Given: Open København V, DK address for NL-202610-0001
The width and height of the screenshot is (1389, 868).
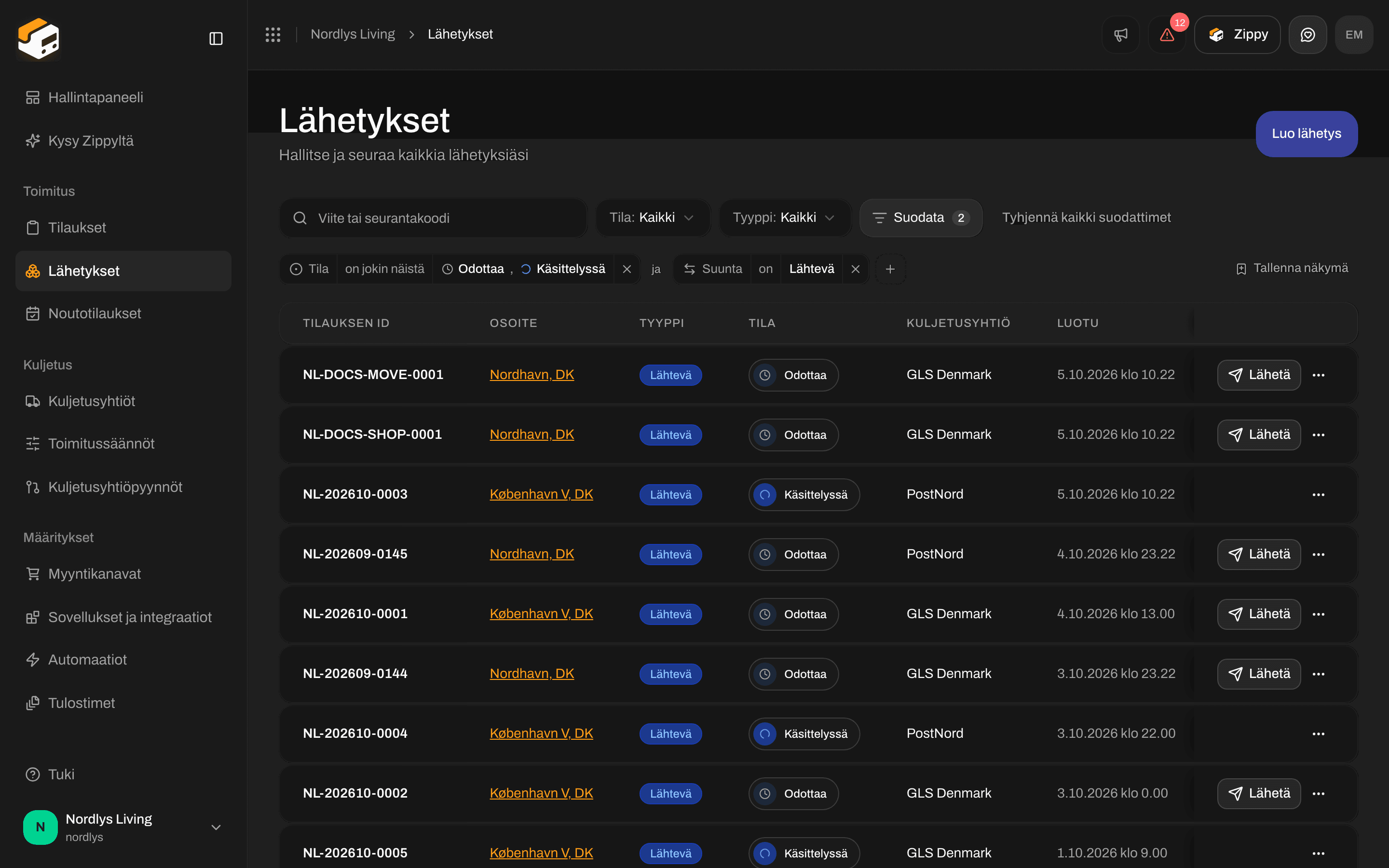Looking at the screenshot, I should pos(541,614).
